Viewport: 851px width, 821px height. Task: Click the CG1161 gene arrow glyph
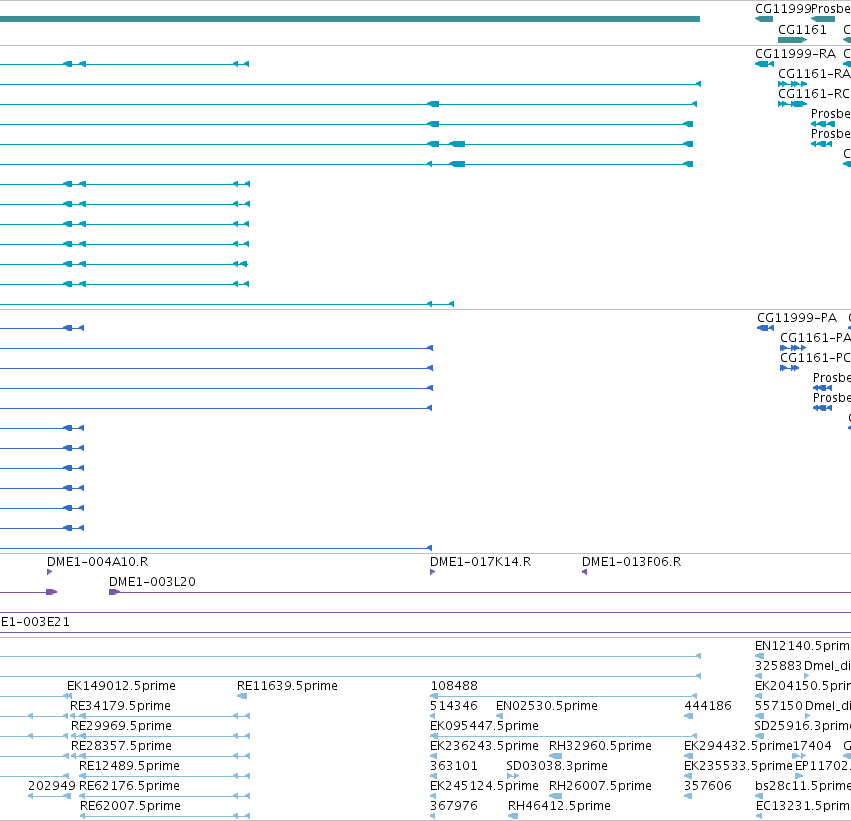[x=792, y=40]
